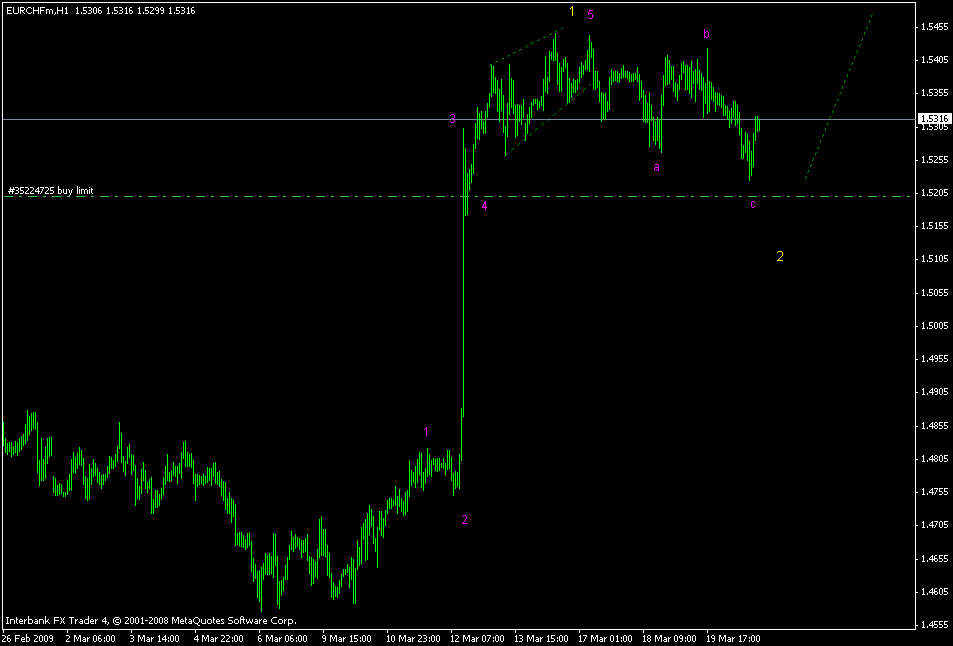The height and width of the screenshot is (646, 953).
Task: Select the magenta 3 label left of the spike
Action: tap(453, 118)
